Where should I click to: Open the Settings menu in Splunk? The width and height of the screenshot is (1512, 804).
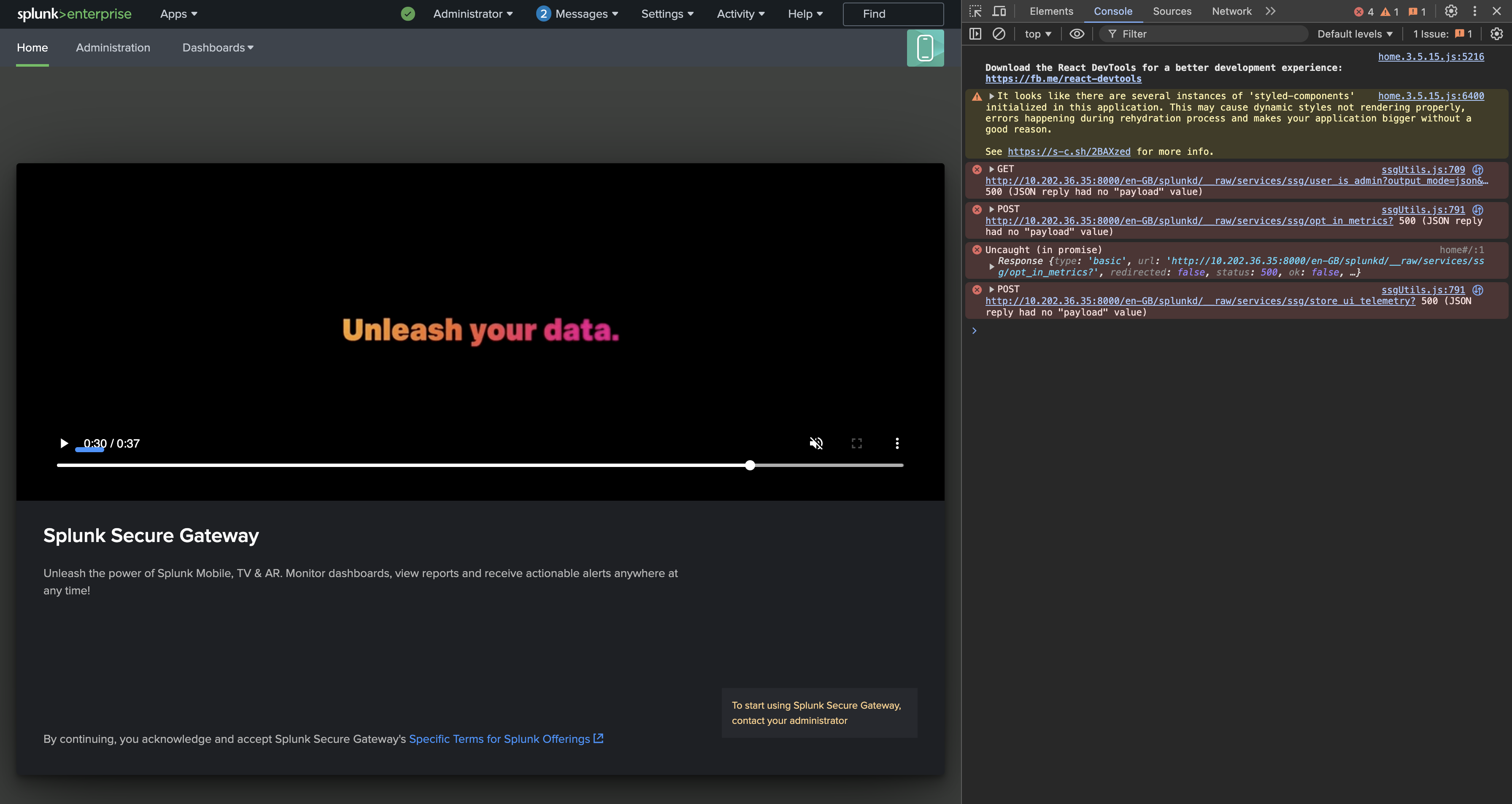(x=667, y=13)
